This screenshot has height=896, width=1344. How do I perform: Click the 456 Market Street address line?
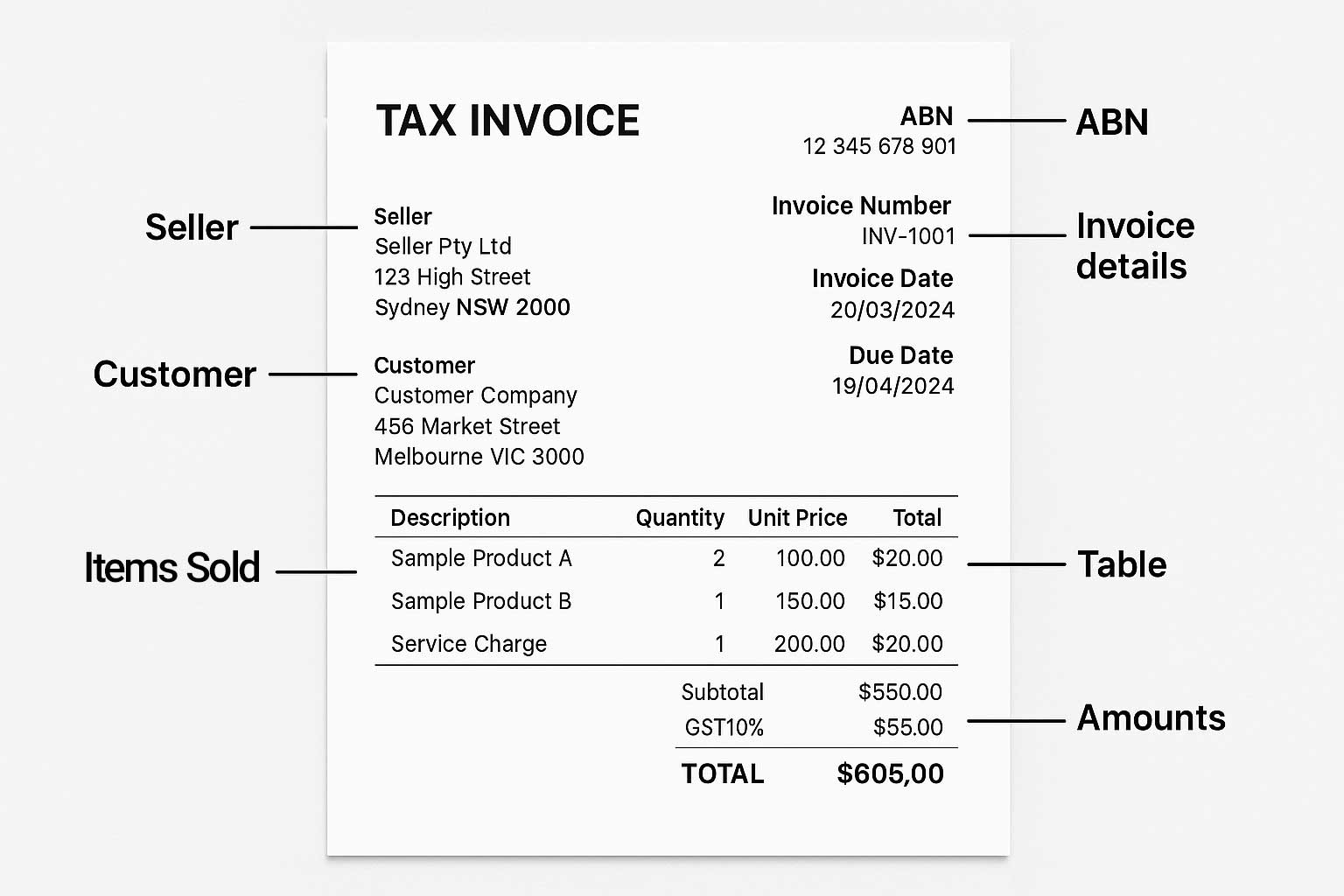pos(466,426)
